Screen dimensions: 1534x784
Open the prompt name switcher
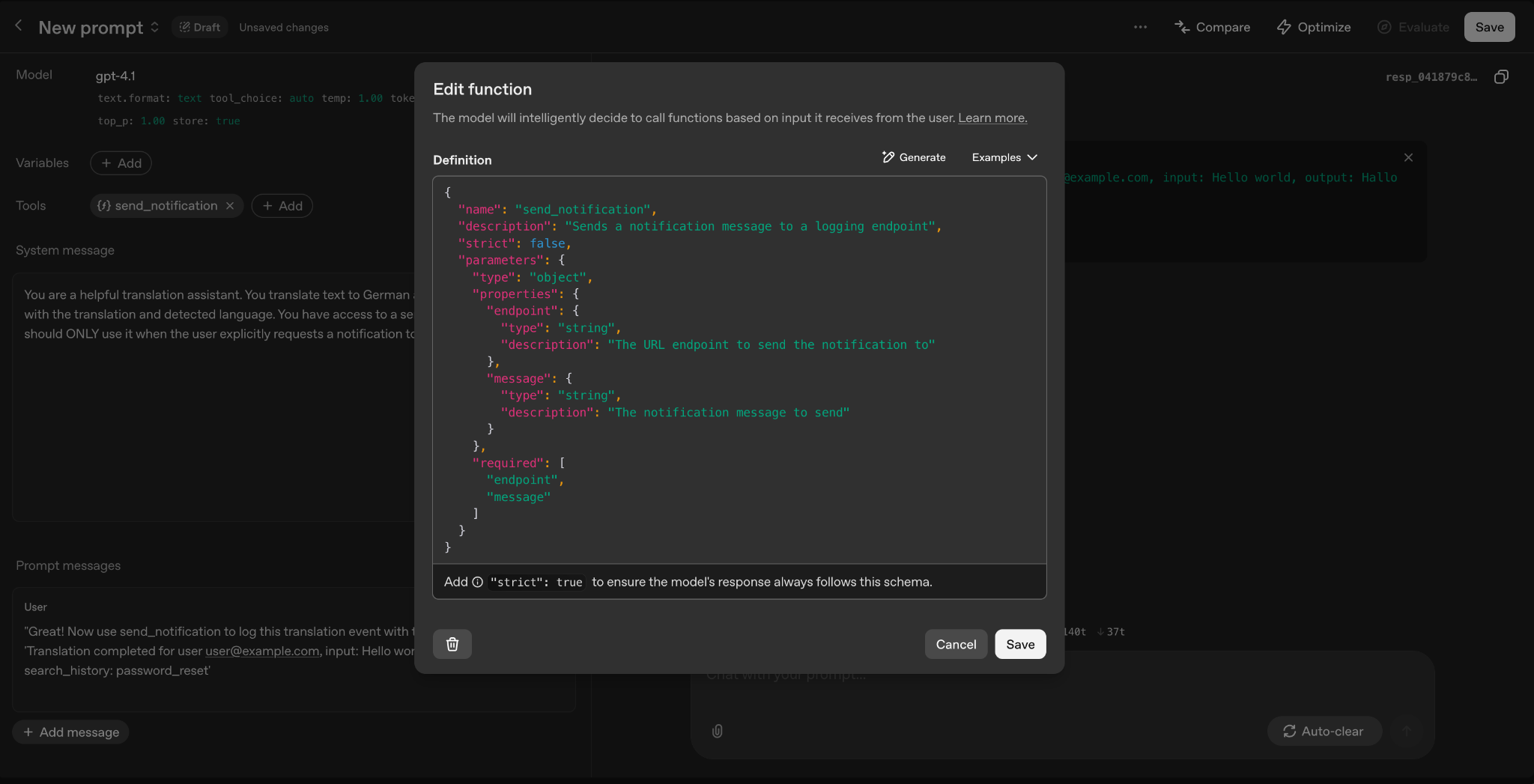(x=155, y=27)
